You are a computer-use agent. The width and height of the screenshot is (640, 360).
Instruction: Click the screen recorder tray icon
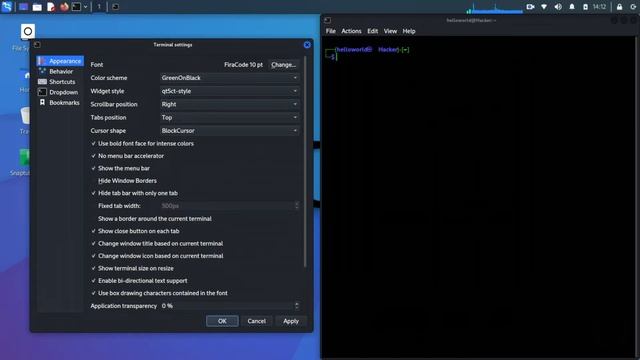530,7
